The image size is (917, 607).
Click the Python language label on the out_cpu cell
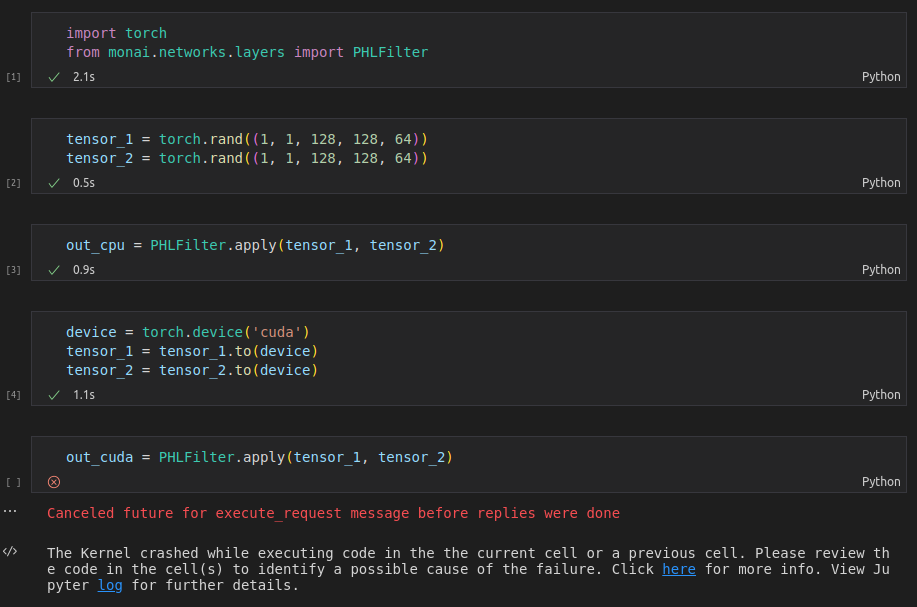coord(880,269)
